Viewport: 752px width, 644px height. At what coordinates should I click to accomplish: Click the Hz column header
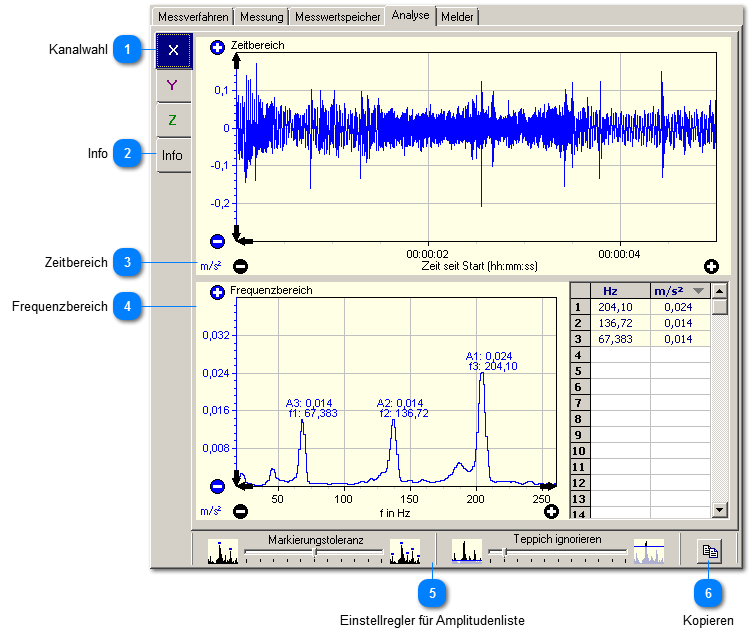610,291
